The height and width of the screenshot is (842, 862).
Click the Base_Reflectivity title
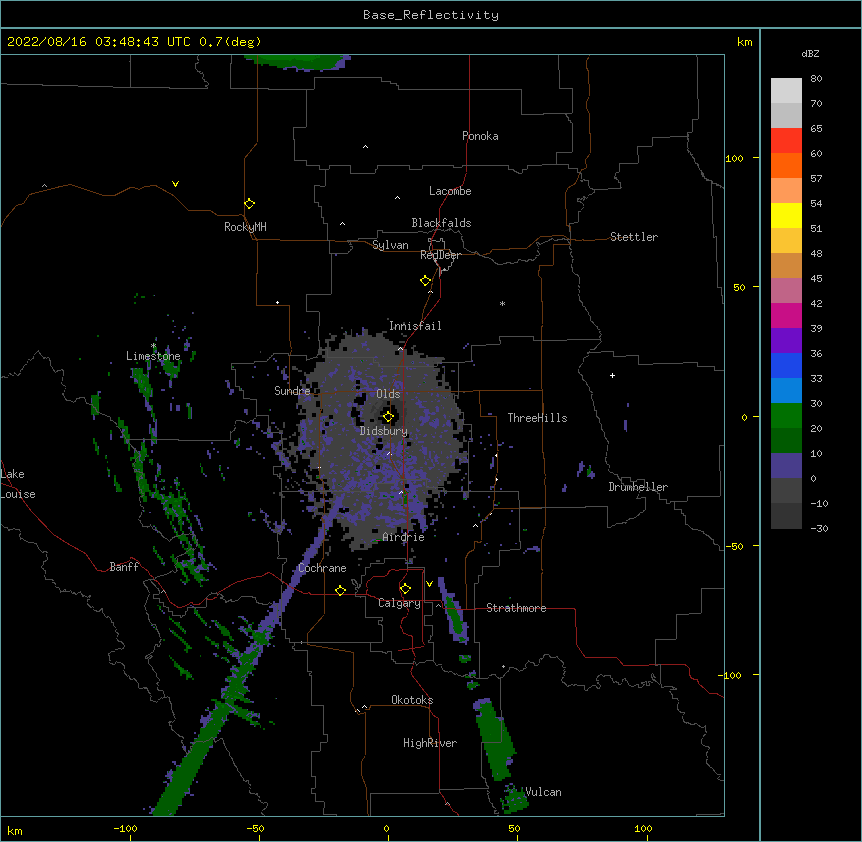click(x=431, y=15)
